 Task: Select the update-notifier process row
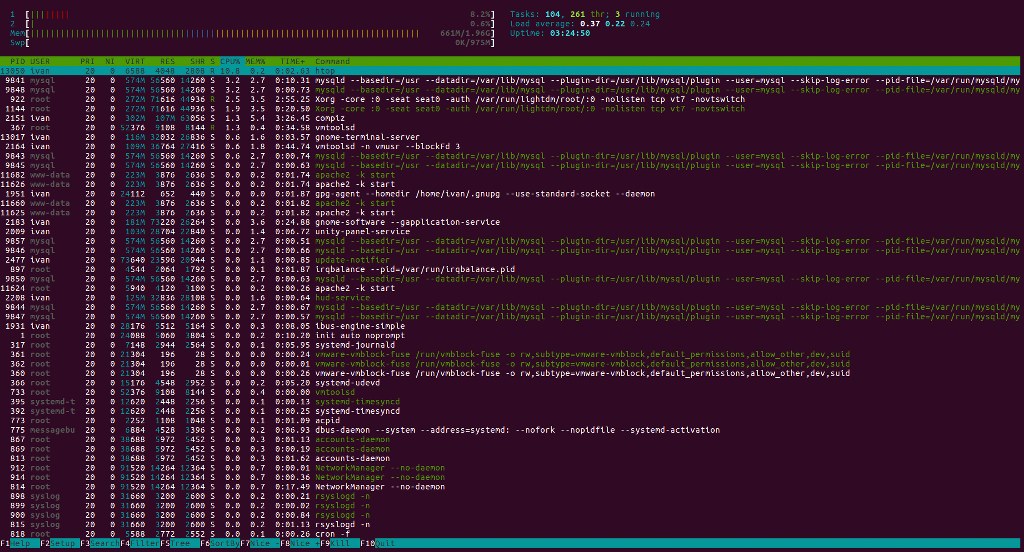click(512, 260)
